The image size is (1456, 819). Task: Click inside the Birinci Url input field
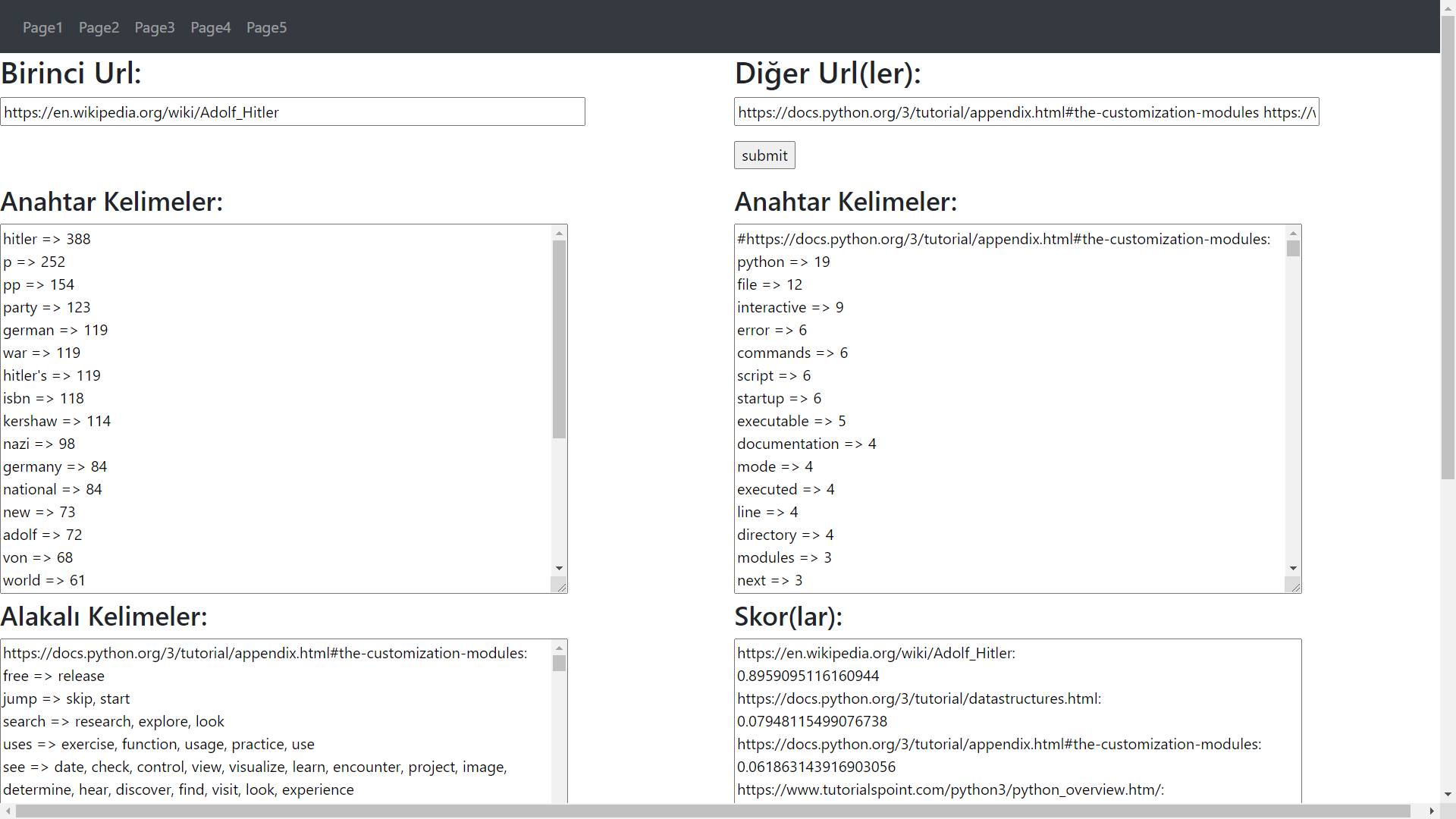tap(292, 111)
